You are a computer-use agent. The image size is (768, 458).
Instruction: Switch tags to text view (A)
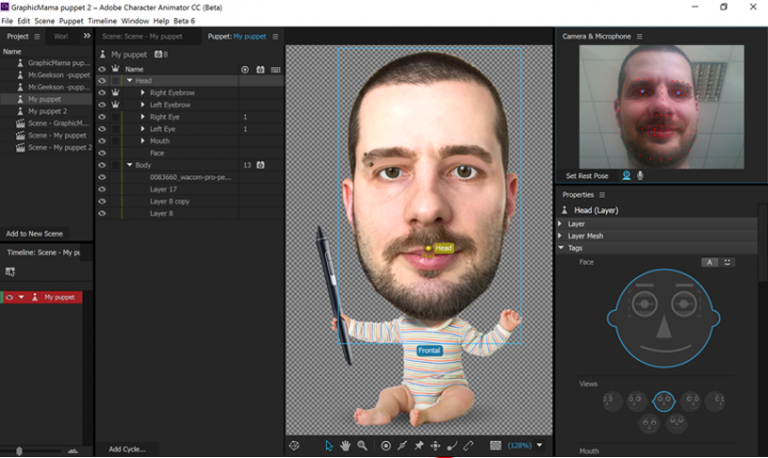coord(709,263)
